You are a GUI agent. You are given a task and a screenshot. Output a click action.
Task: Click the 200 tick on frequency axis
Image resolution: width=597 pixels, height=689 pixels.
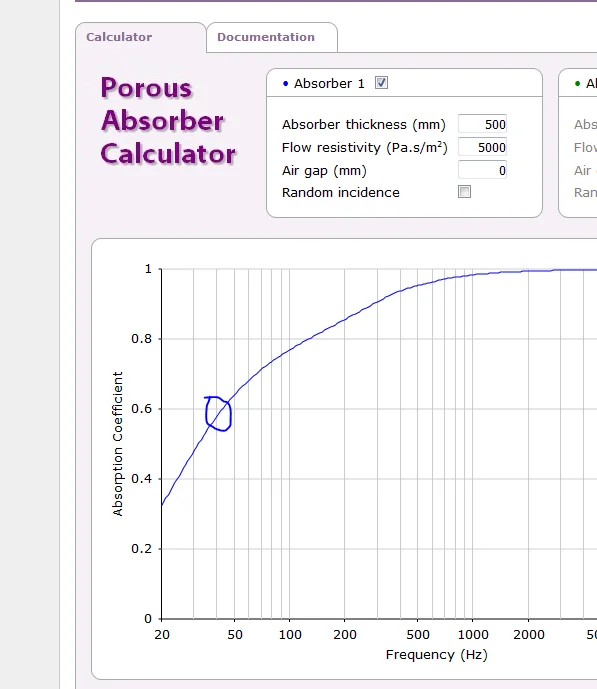click(x=345, y=635)
